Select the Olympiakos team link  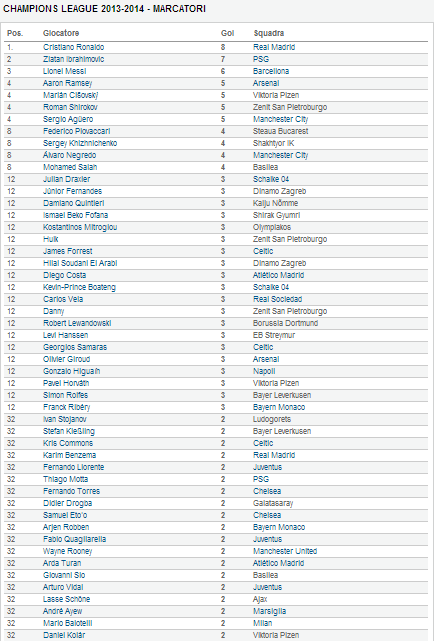(272, 227)
